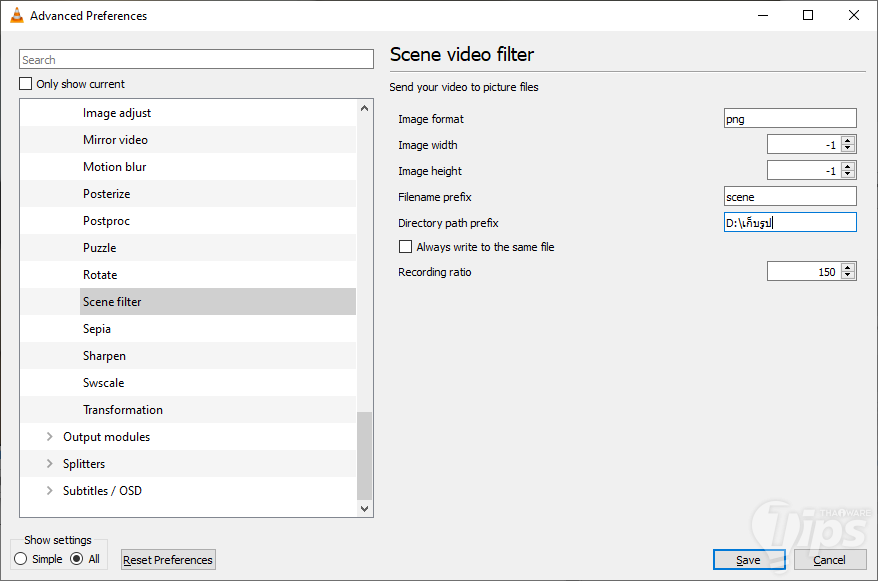The height and width of the screenshot is (581, 878).
Task: Expand the Output modules tree node
Action: click(49, 437)
